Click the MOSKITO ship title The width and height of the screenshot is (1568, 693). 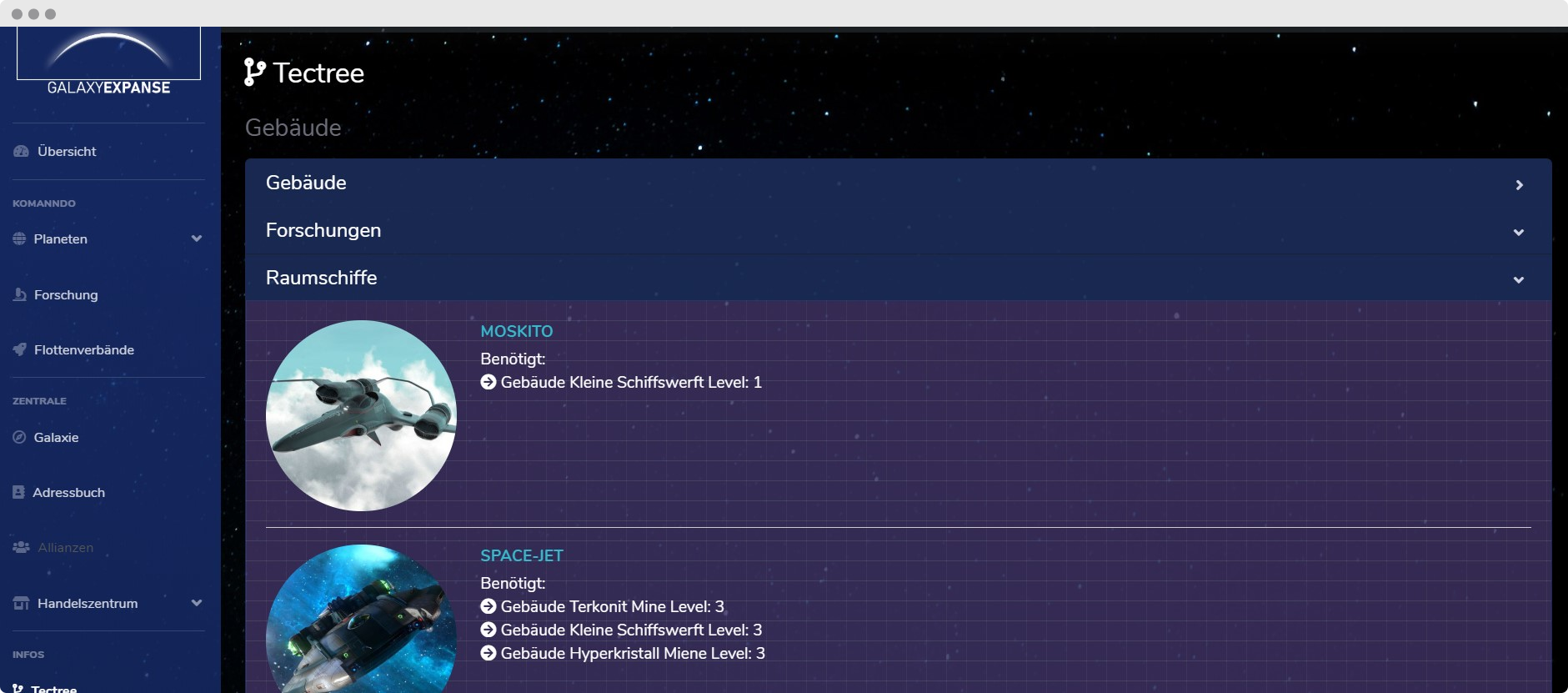517,331
